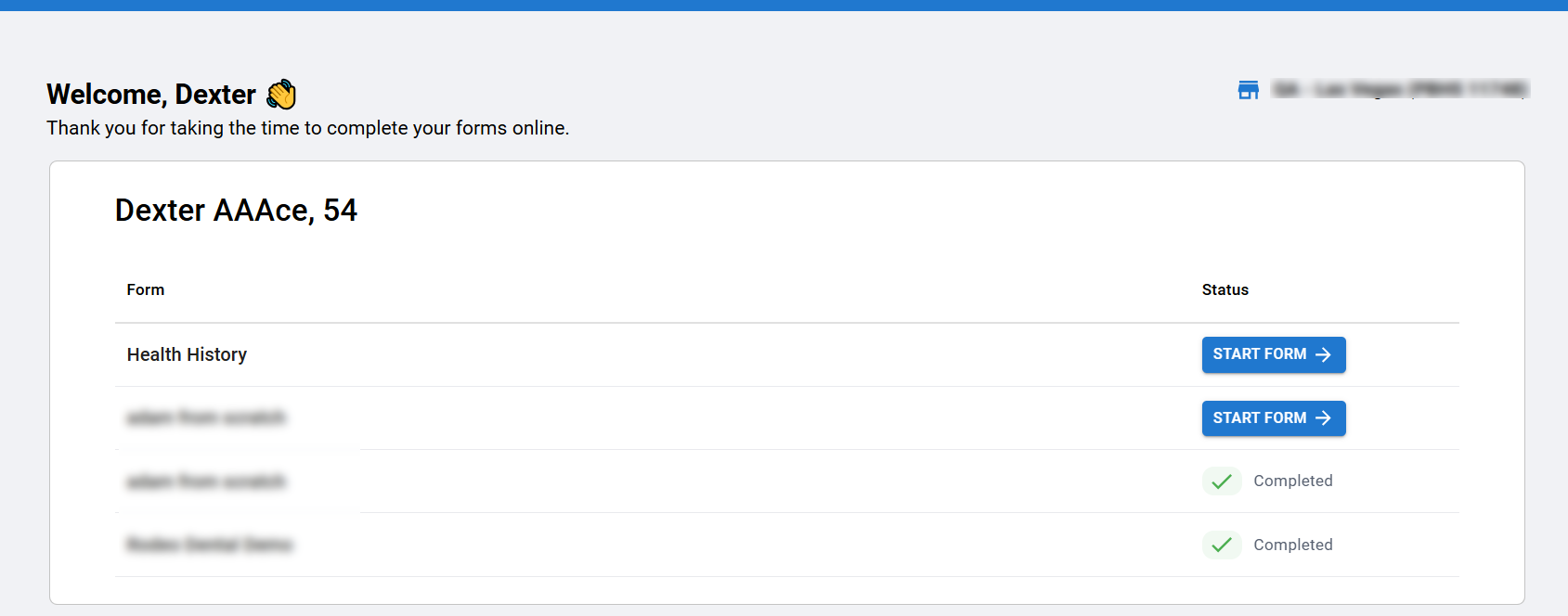Click the green checkmark in the last row
Image resolution: width=1568 pixels, height=616 pixels.
click(1222, 545)
